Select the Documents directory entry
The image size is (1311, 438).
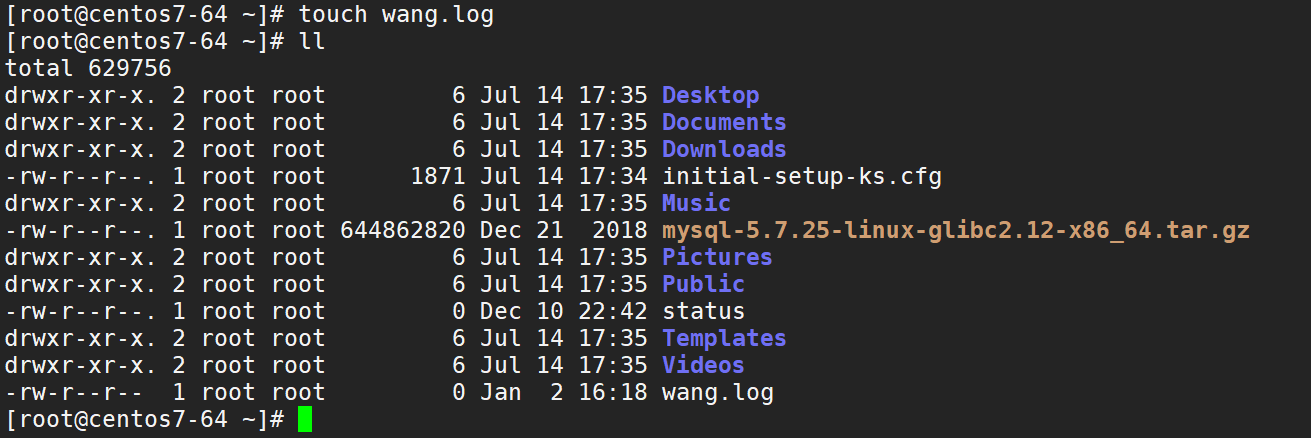tap(724, 123)
